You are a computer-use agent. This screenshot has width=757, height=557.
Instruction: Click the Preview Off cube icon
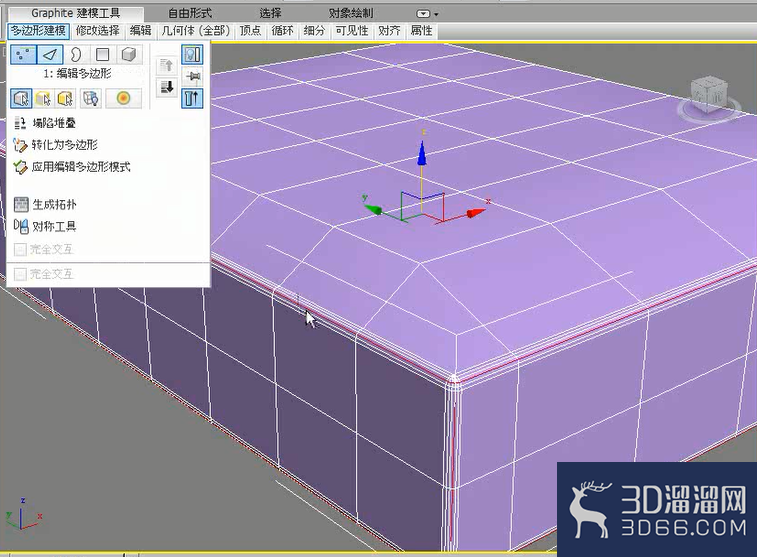(x=21, y=98)
